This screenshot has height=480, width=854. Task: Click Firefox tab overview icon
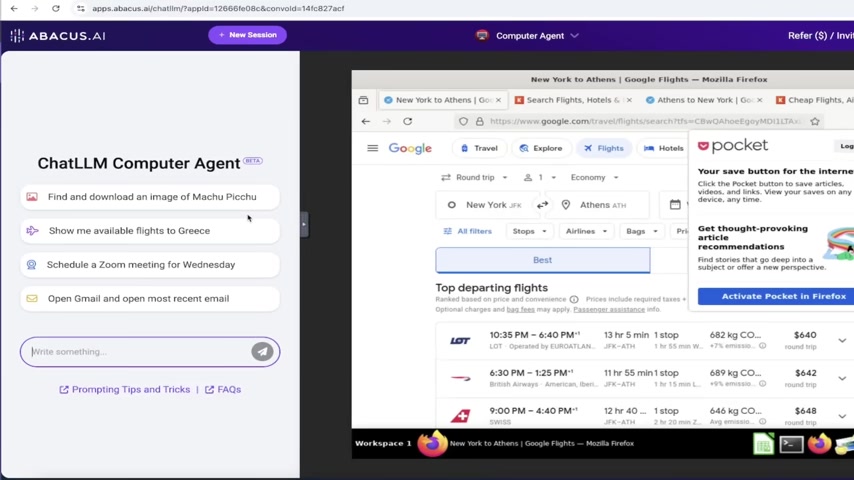pos(363,100)
